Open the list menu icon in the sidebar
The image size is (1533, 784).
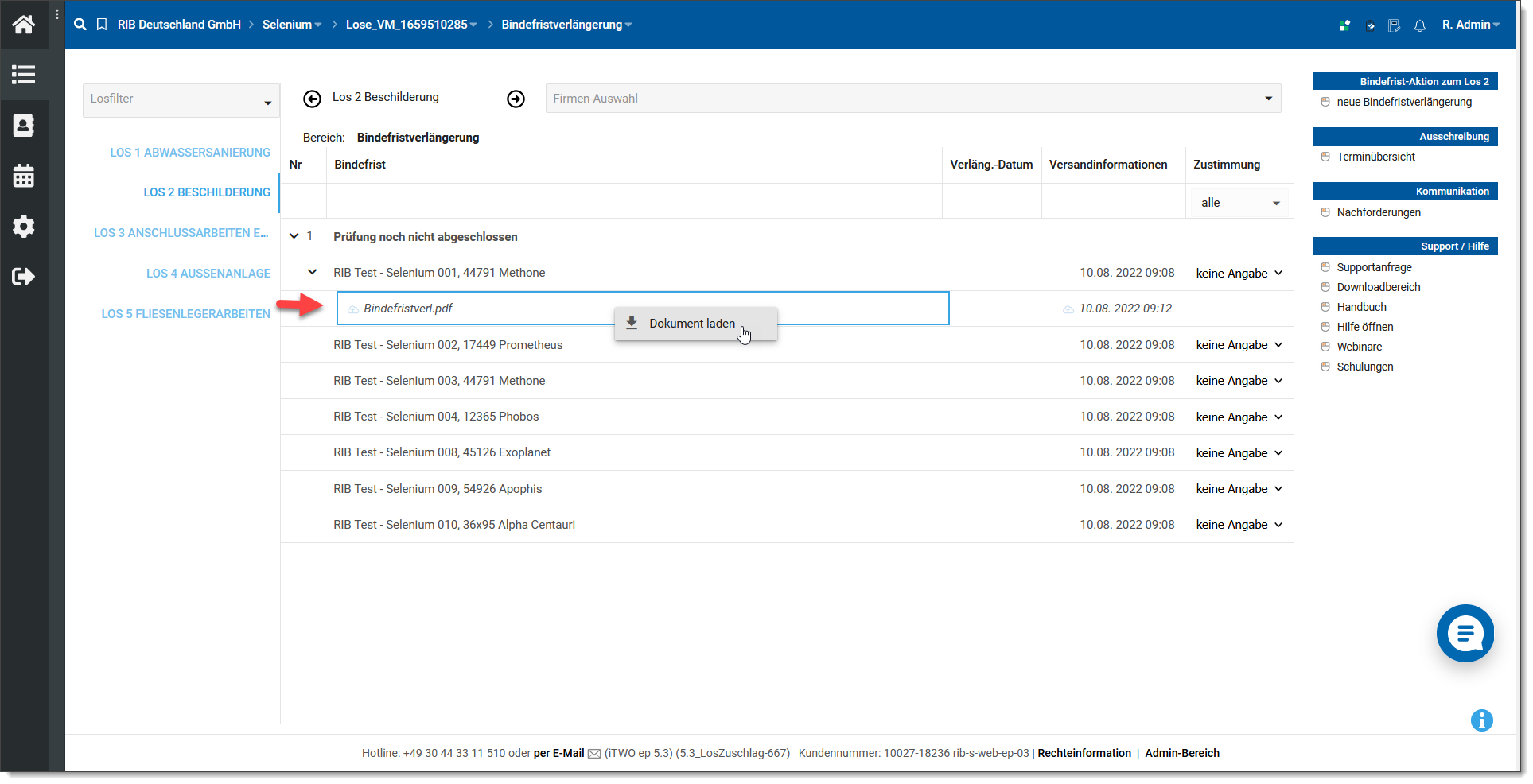(24, 75)
